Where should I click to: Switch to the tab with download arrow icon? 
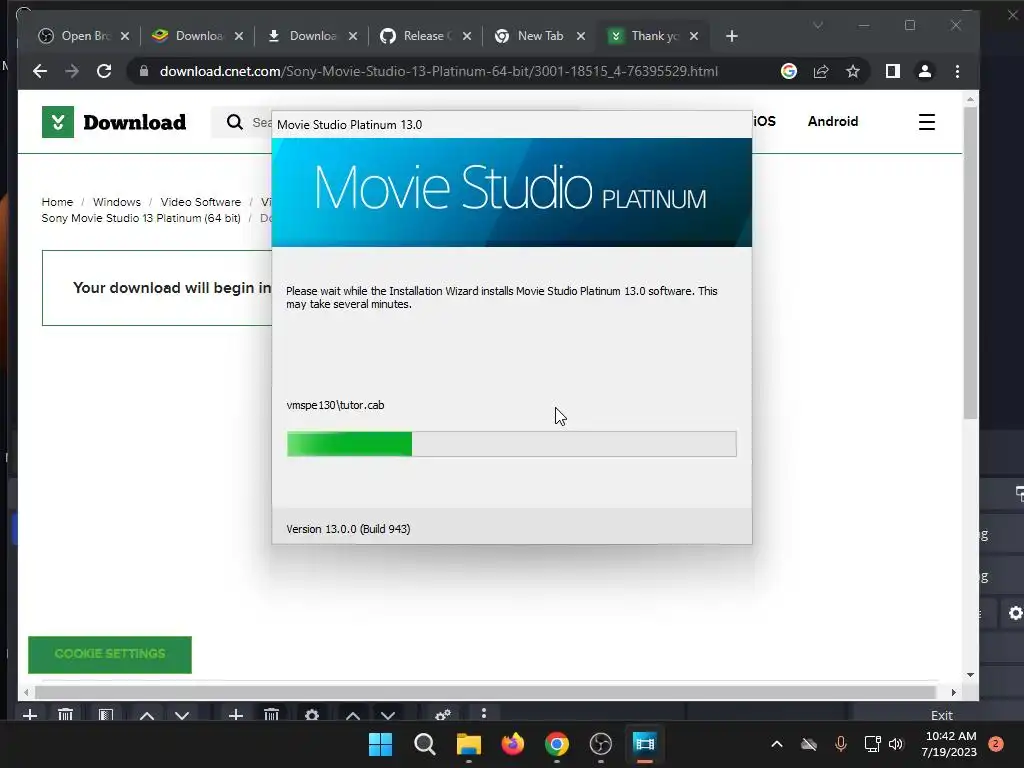coord(310,36)
